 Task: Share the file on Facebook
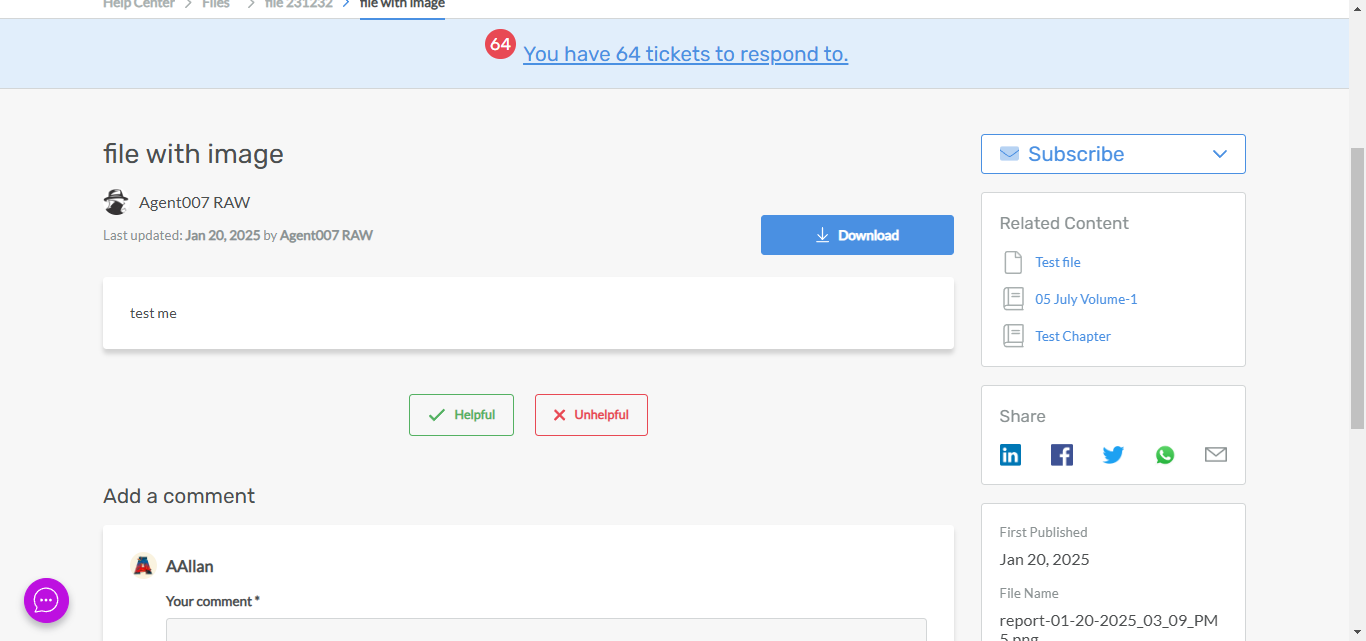(1061, 455)
